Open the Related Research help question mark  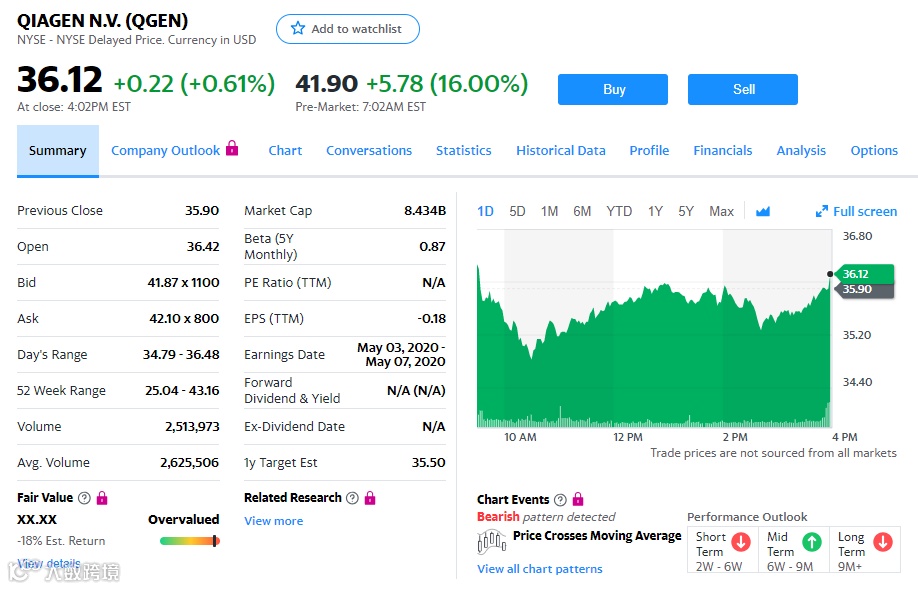click(x=352, y=498)
